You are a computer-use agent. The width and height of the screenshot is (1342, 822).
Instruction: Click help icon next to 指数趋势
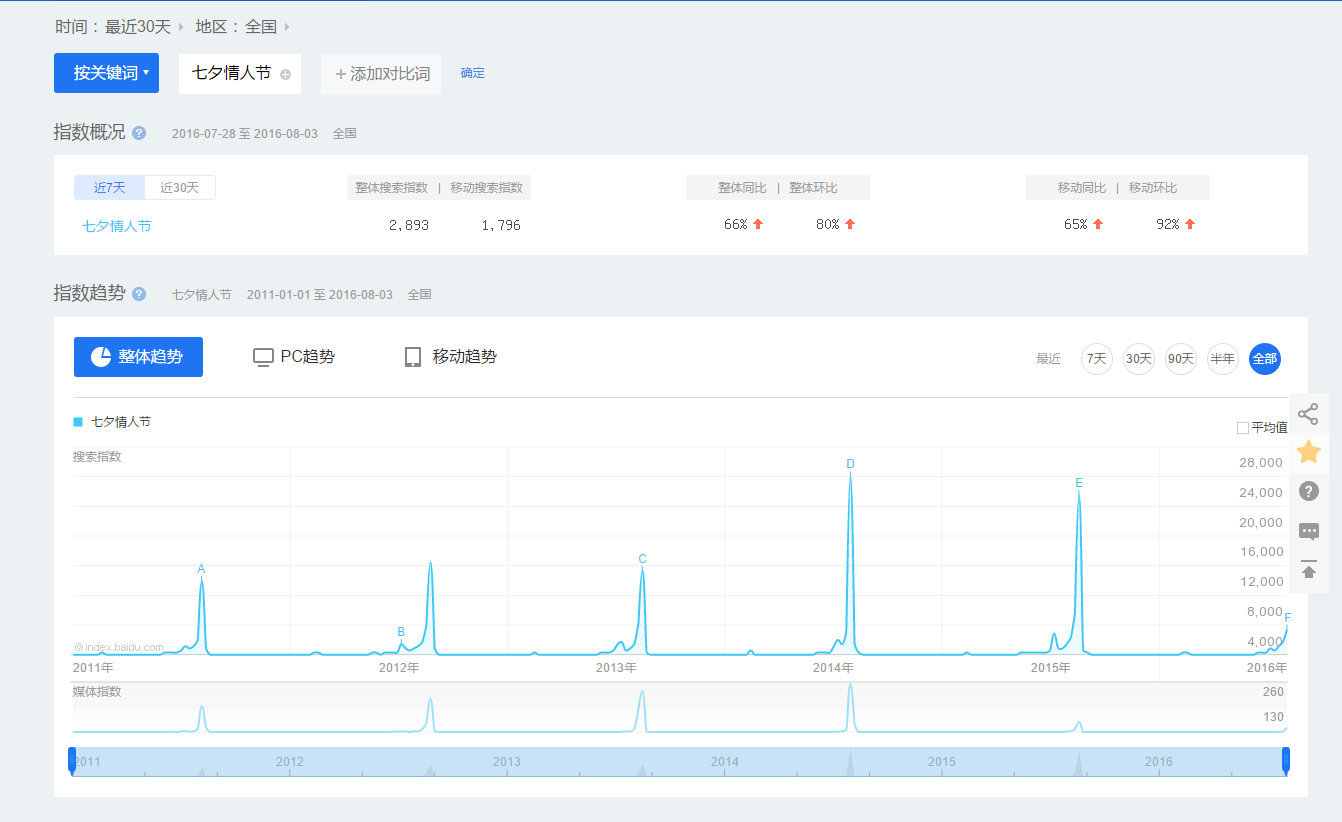139,294
